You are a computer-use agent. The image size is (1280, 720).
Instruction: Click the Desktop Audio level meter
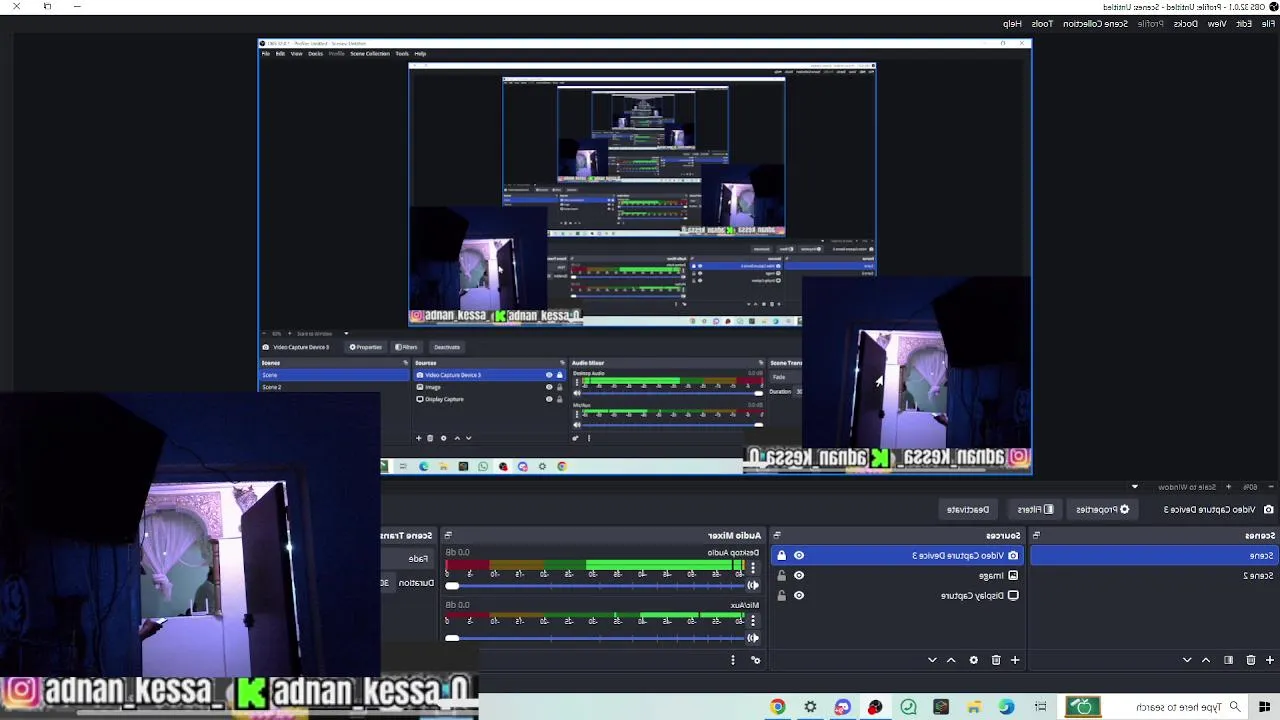click(597, 564)
